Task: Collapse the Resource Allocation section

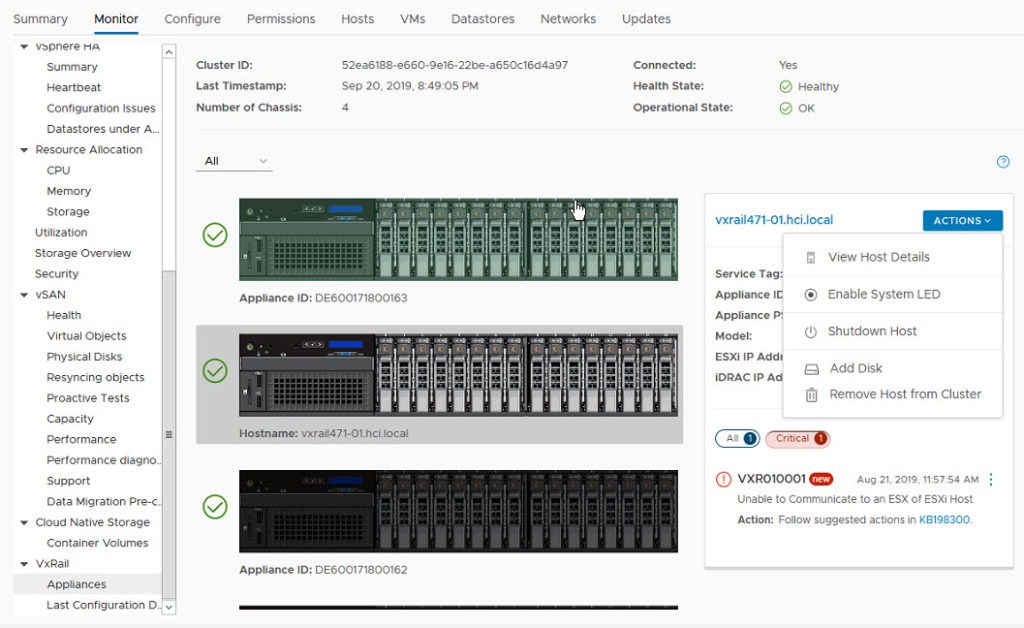Action: tap(24, 150)
